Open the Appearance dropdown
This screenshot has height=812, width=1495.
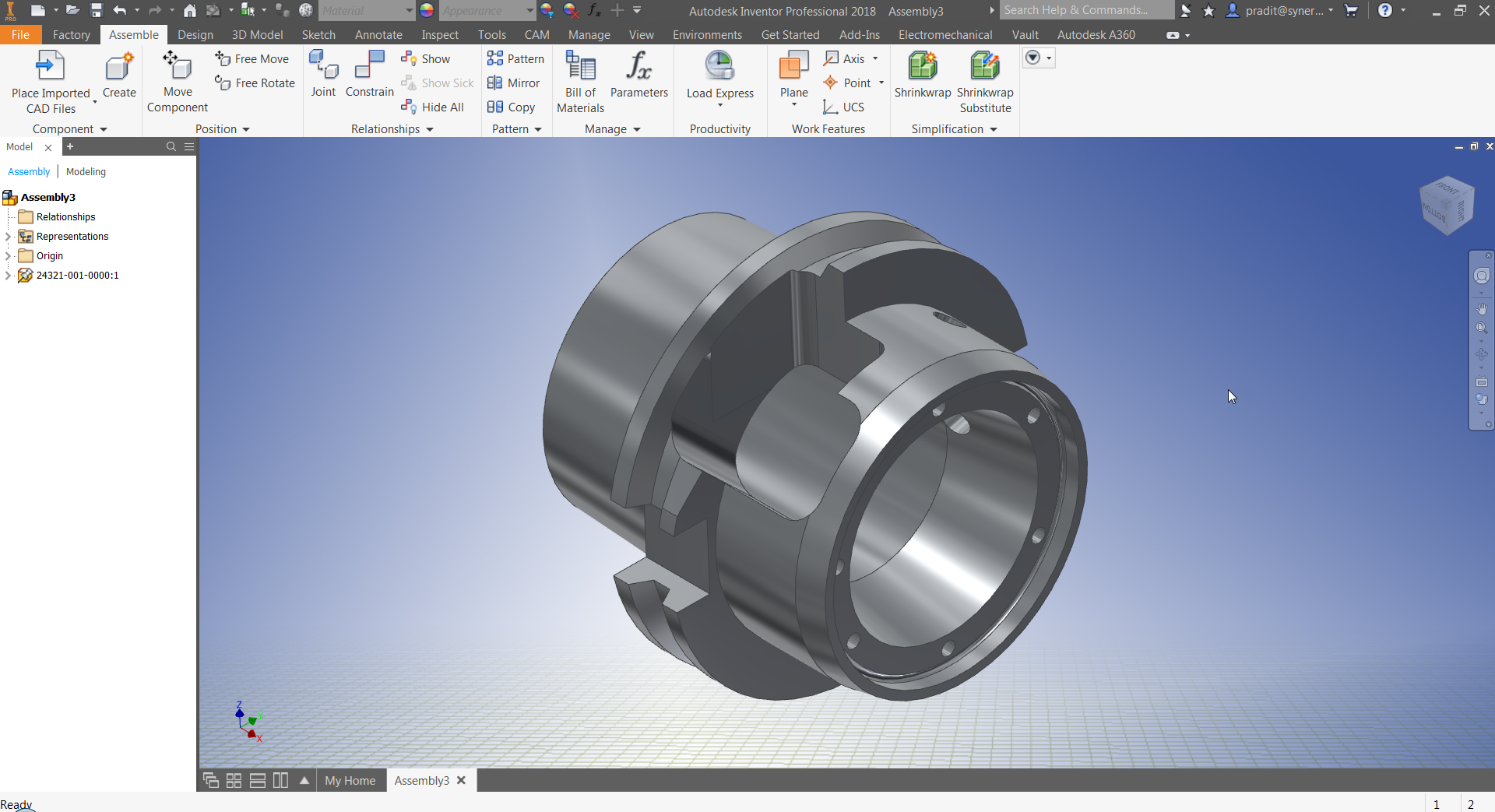pyautogui.click(x=528, y=10)
